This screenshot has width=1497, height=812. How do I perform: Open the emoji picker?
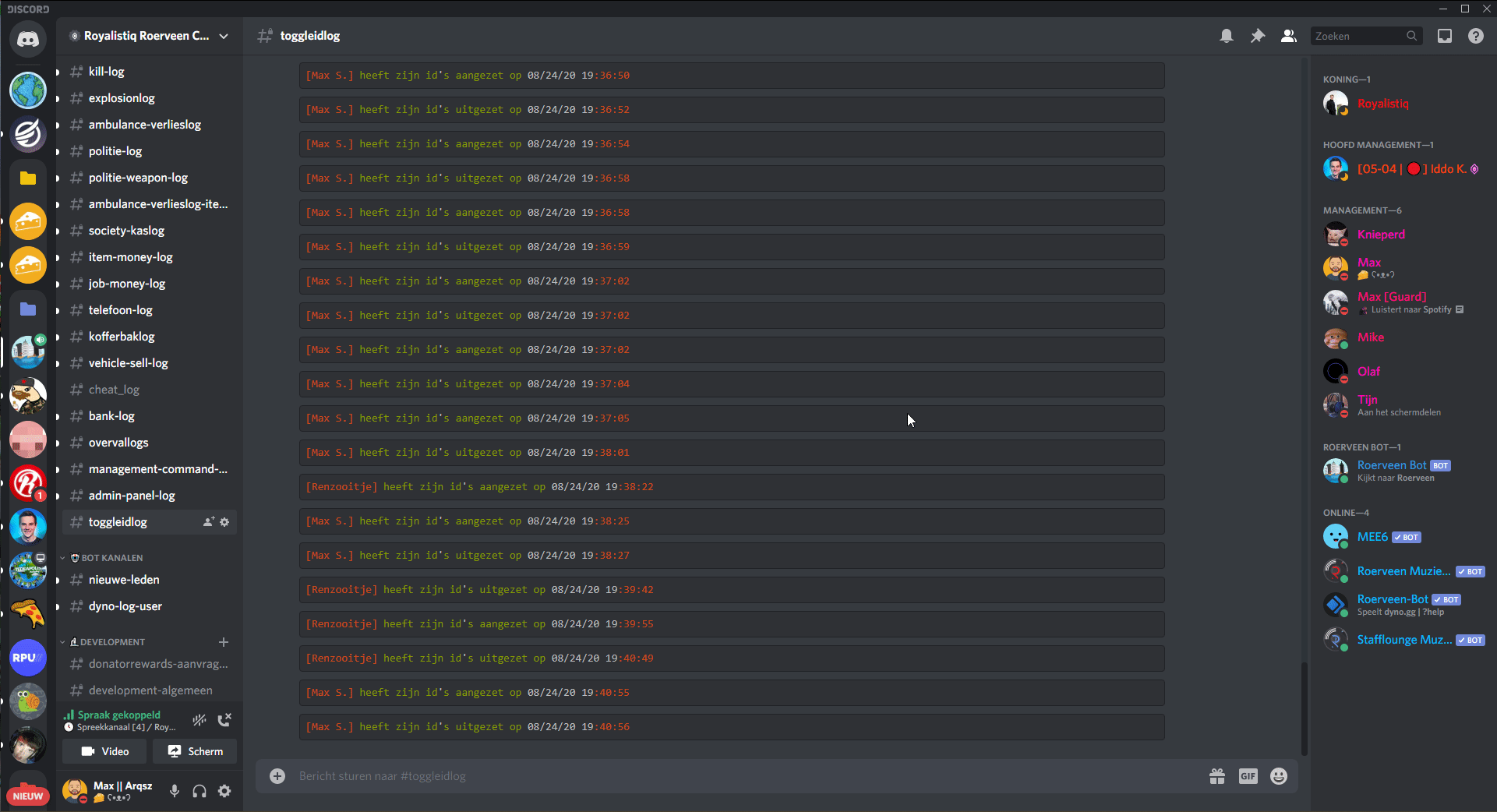pos(1278,776)
